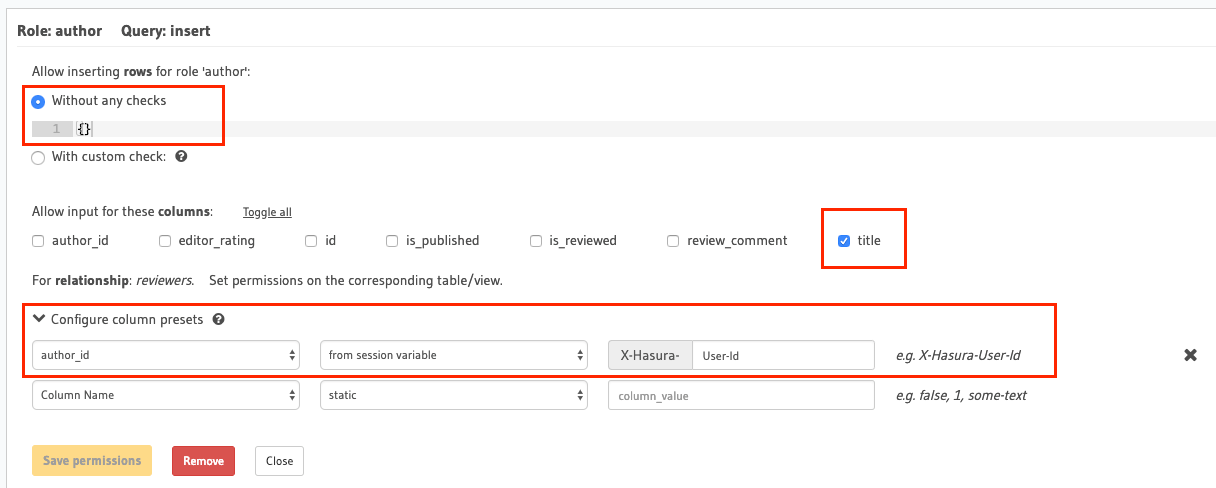Screen dimensions: 1216x488
Task: Enable the review_comment column checkbox
Action: 673,241
